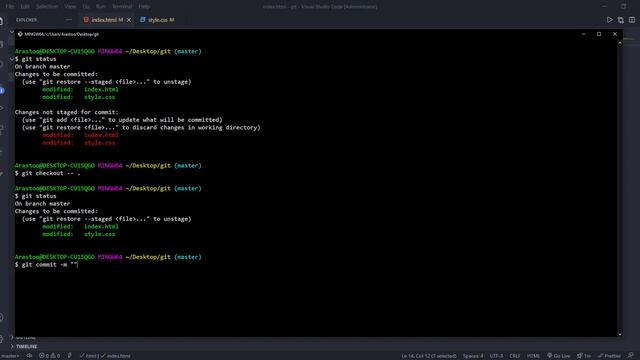Open the Terminal menu
The image size is (640, 360).
(x=122, y=7)
